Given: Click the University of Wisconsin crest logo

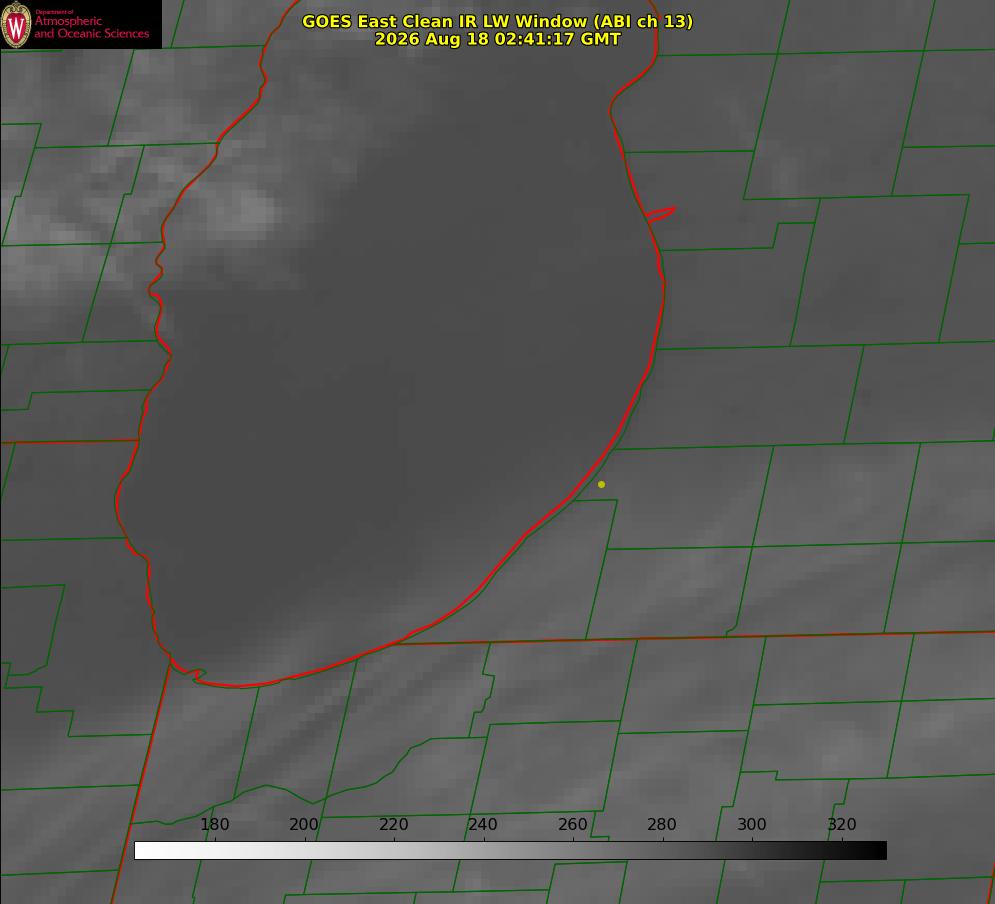Looking at the screenshot, I should tap(16, 24).
